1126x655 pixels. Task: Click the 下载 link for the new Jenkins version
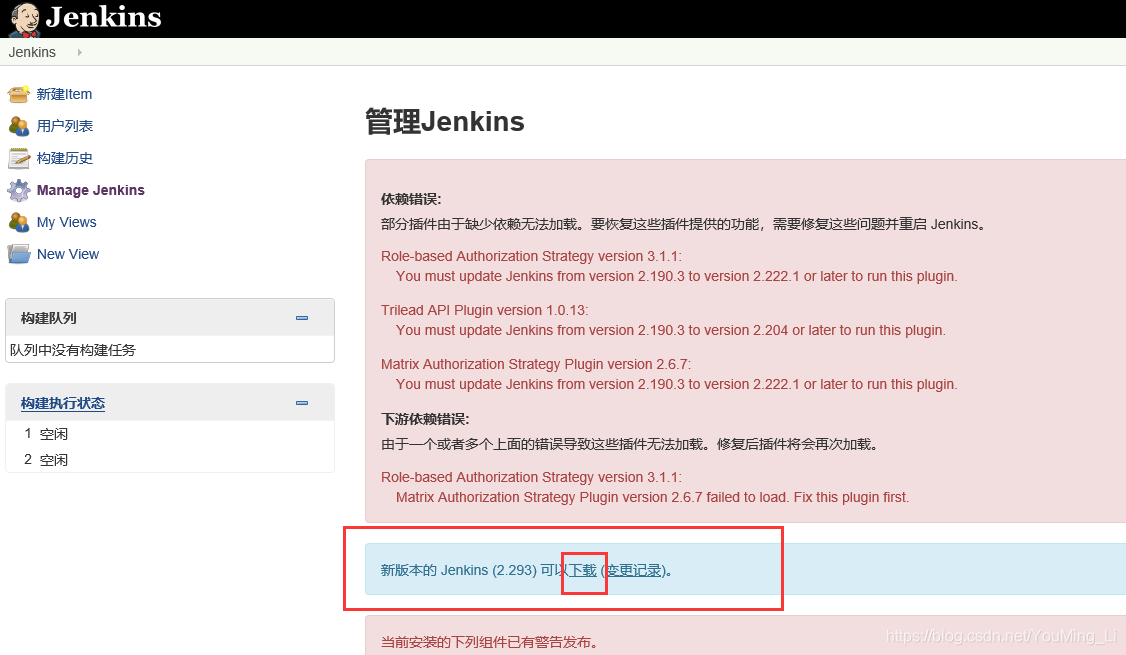[582, 570]
